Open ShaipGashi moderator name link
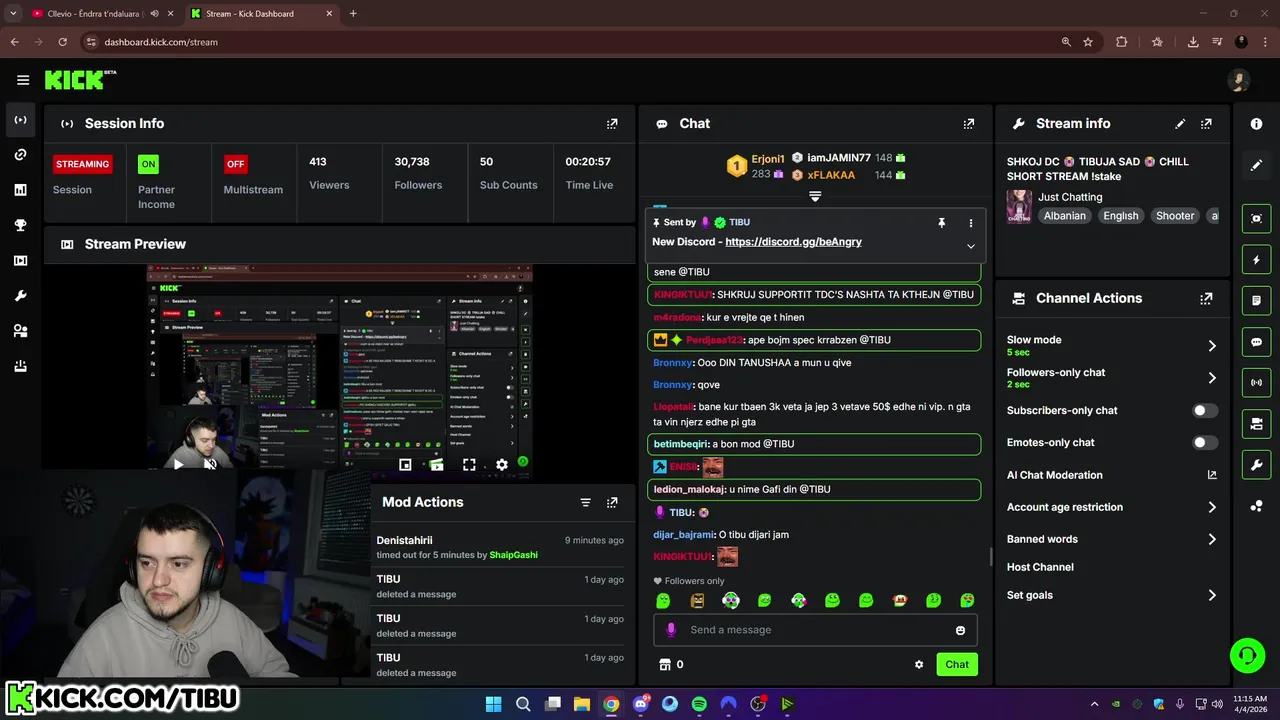The height and width of the screenshot is (720, 1280). tap(513, 555)
